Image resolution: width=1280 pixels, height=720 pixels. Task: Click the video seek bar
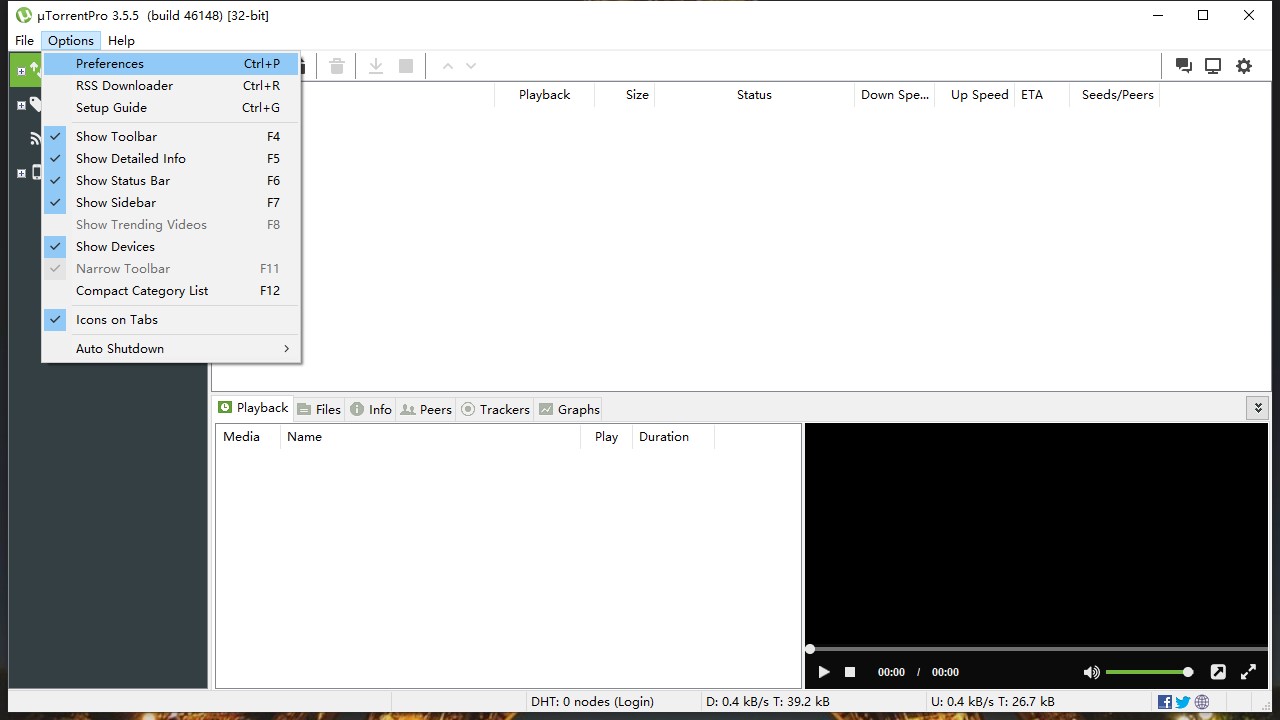[x=1038, y=649]
